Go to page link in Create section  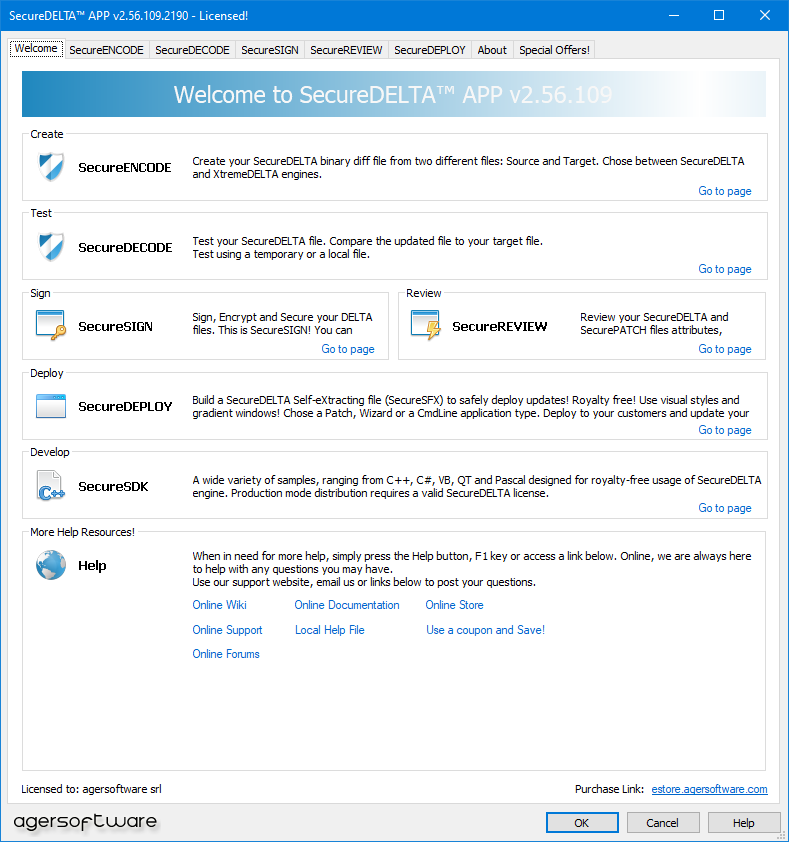[725, 191]
